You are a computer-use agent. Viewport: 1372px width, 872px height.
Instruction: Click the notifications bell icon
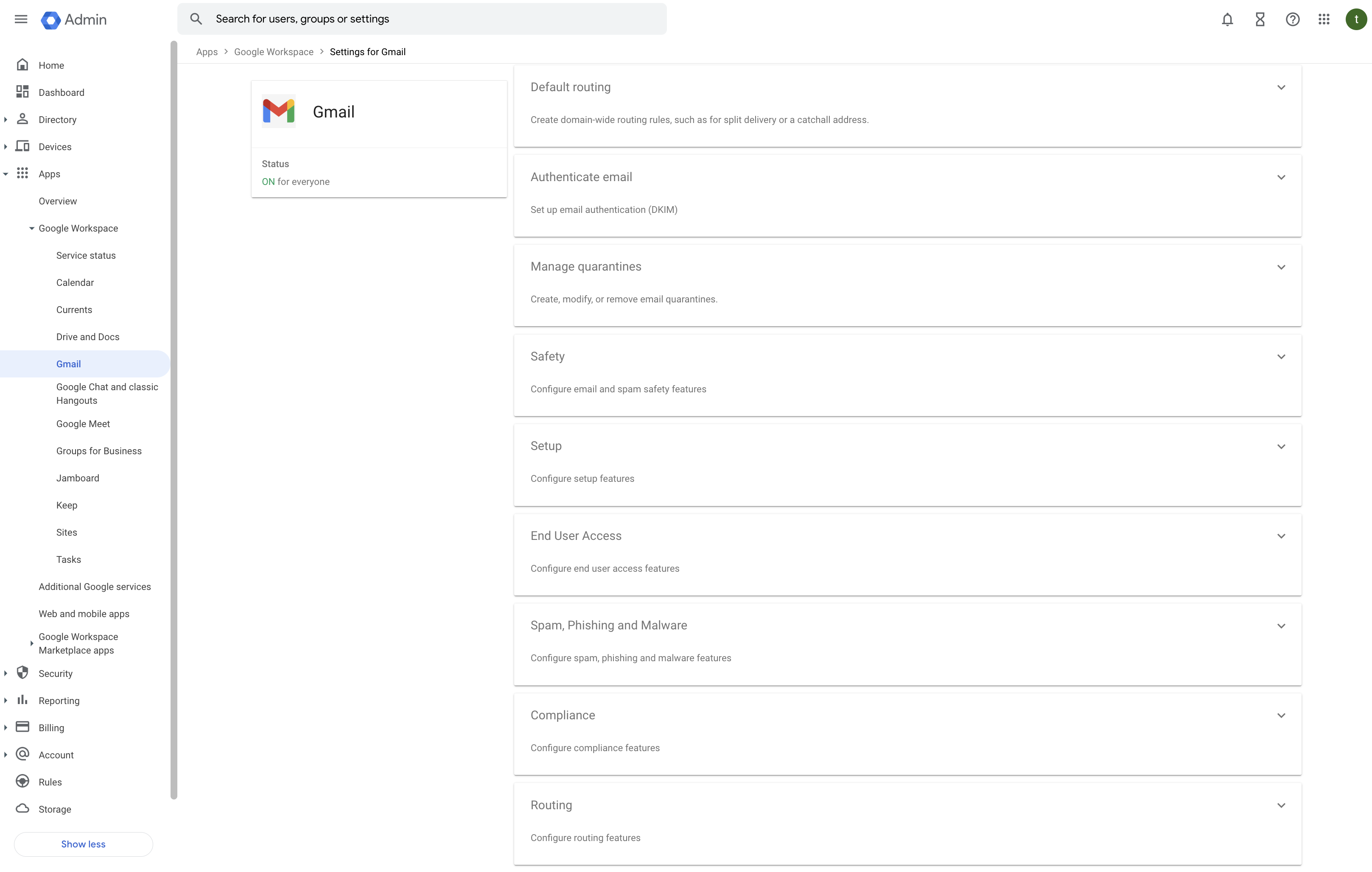(1227, 19)
